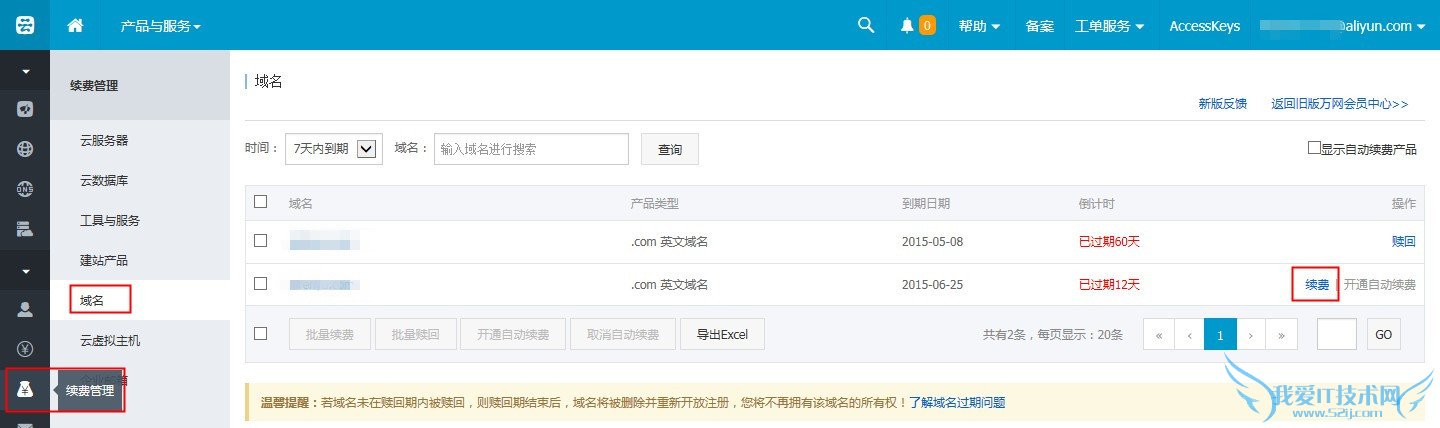
Task: Click the yen billing icon in sidebar
Action: [x=25, y=349]
